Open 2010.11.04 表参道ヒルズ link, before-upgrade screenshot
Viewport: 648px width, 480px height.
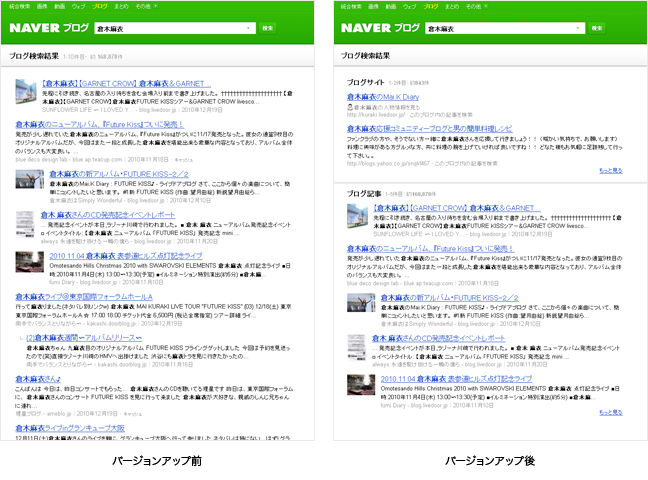tap(126, 256)
